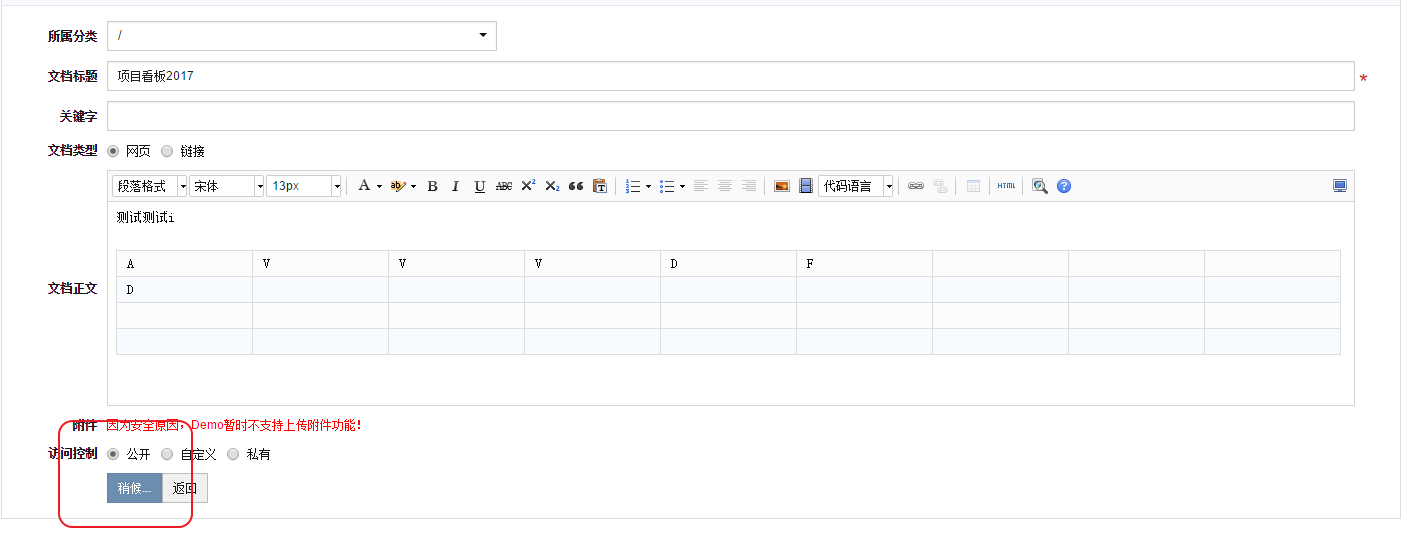Click header-row cell containing D
This screenshot has width=1420, height=549.
[728, 264]
